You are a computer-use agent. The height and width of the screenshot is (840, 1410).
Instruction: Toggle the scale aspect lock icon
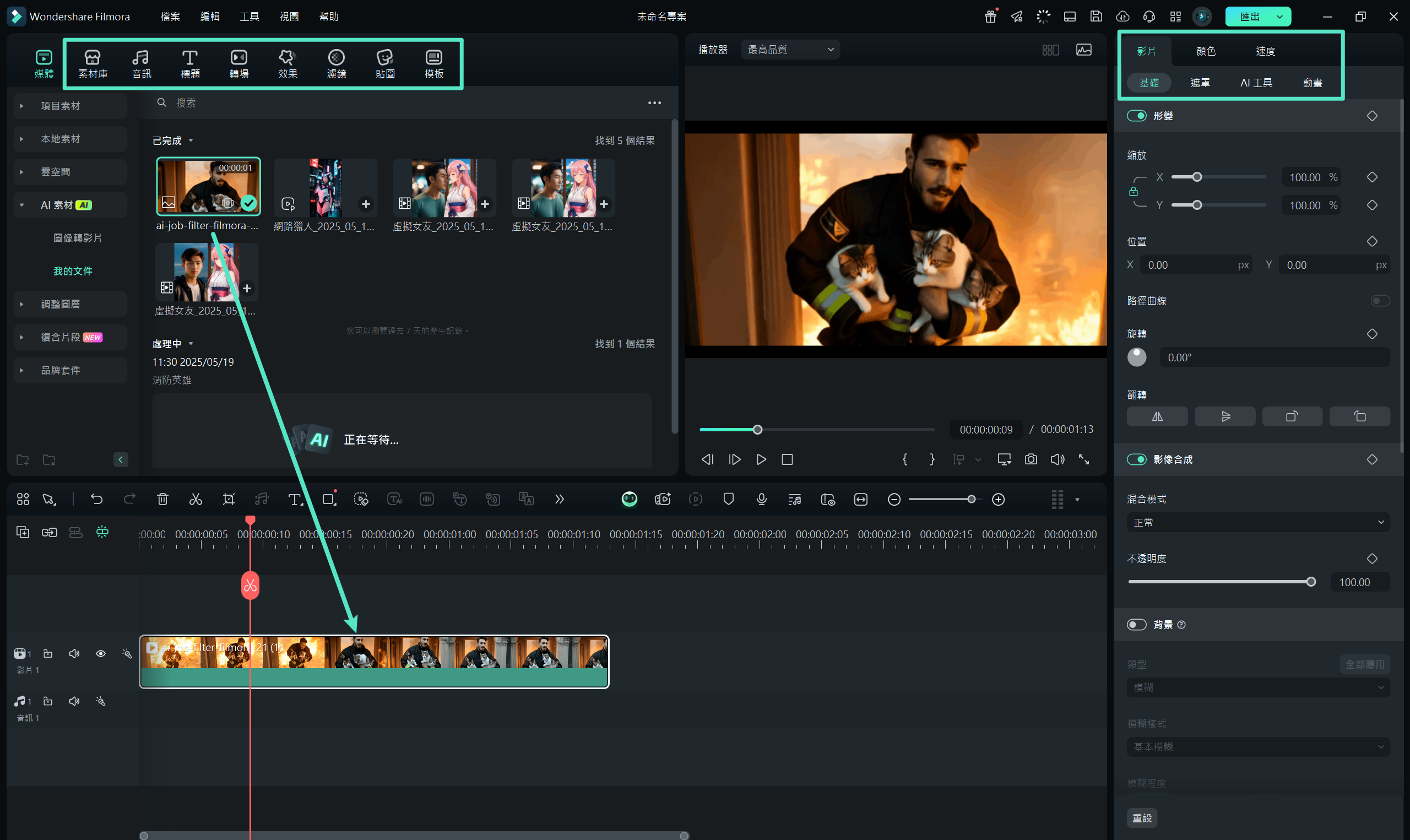pyautogui.click(x=1134, y=191)
